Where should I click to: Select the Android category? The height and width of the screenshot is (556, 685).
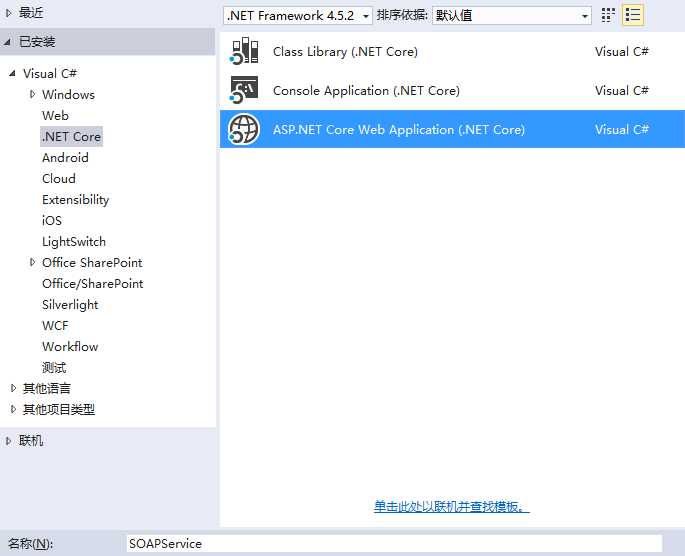point(65,157)
